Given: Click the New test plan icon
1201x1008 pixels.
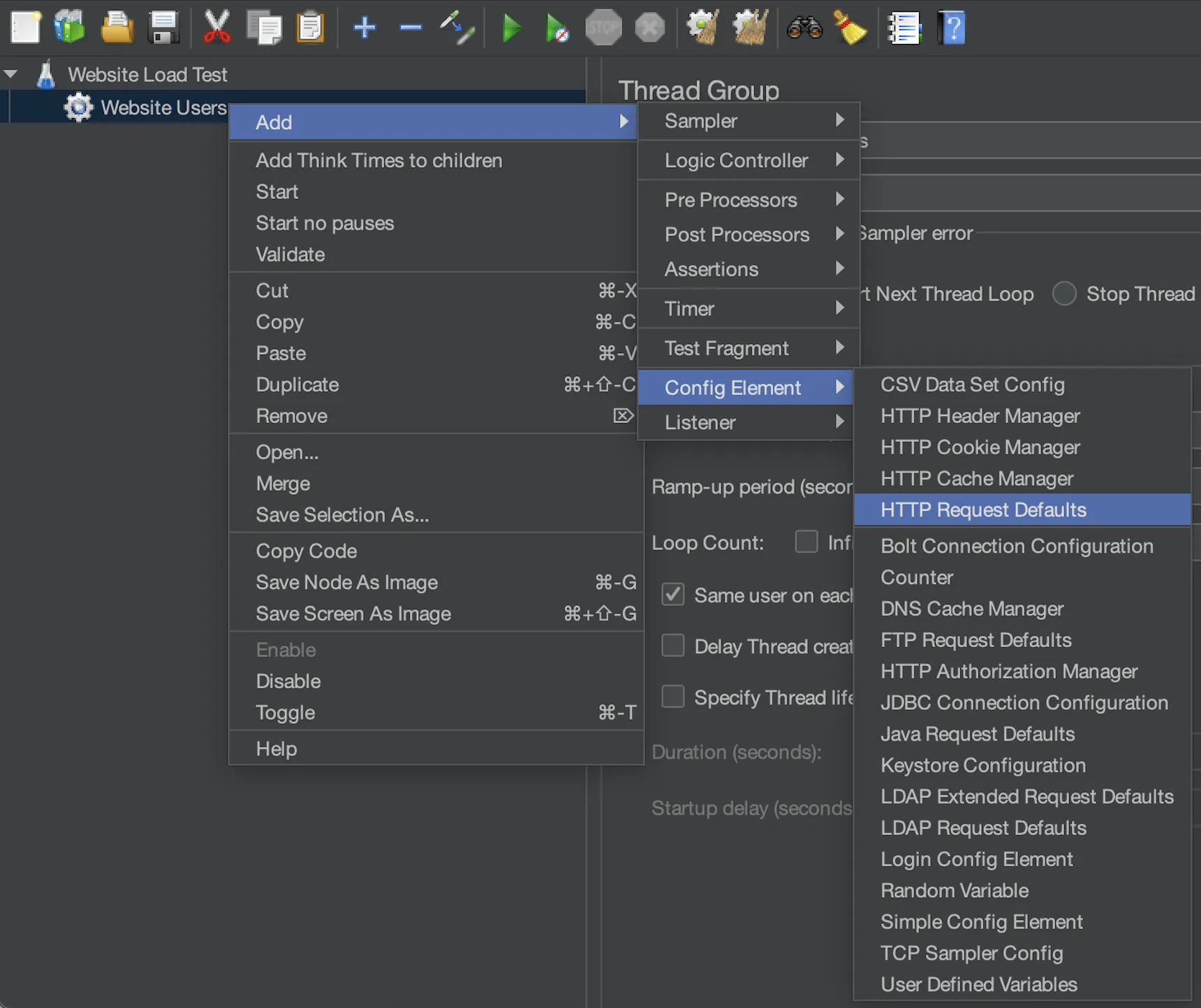Looking at the screenshot, I should (26, 28).
